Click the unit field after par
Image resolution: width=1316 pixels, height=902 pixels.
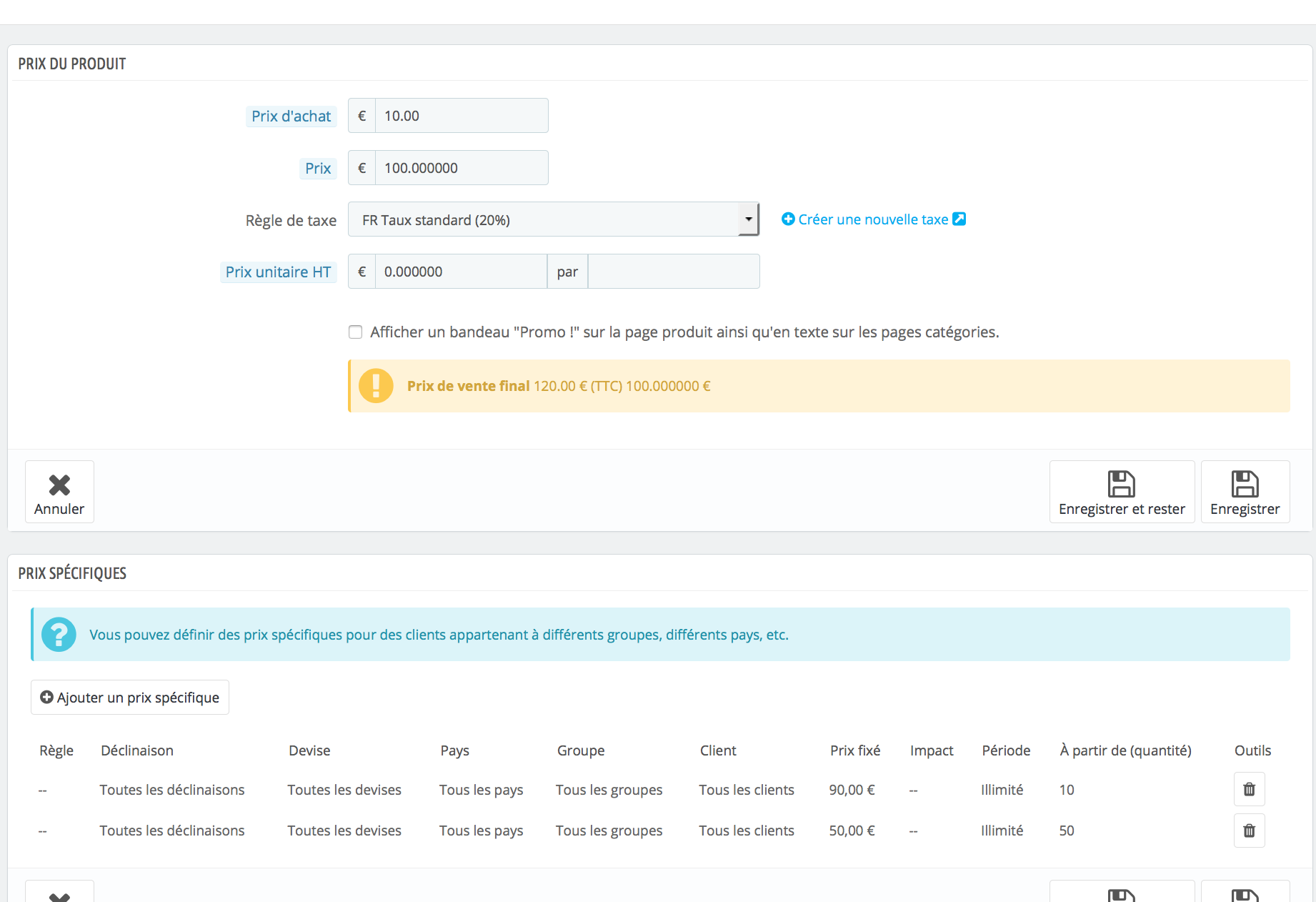click(x=673, y=272)
